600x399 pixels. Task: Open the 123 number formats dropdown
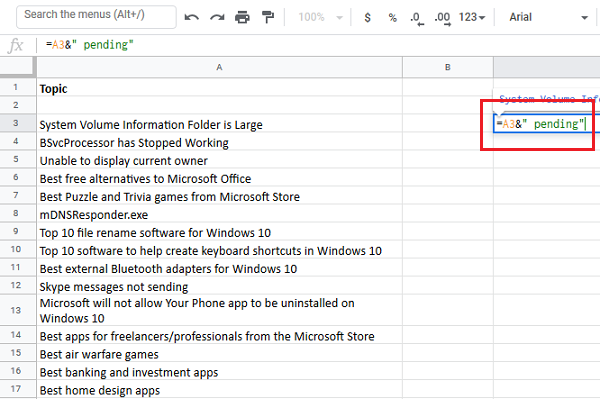point(472,17)
